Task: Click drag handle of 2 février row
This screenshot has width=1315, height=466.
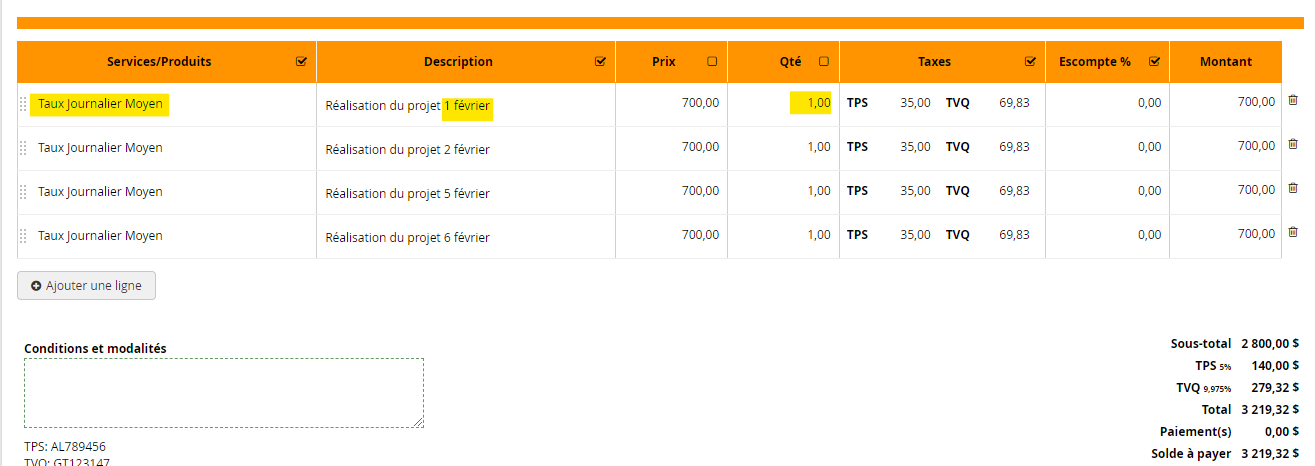Action: pyautogui.click(x=23, y=148)
